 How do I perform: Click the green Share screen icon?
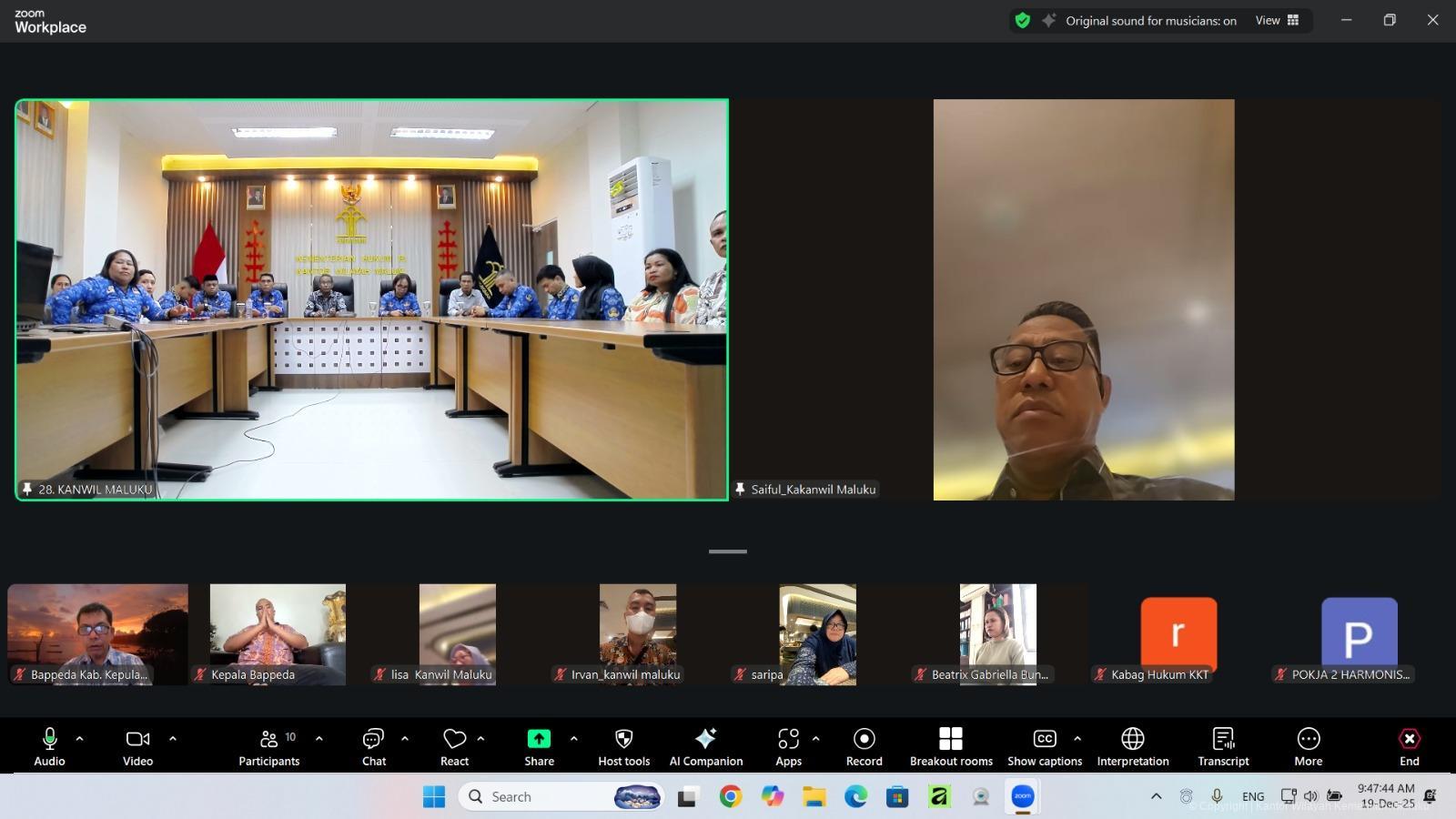point(539,738)
